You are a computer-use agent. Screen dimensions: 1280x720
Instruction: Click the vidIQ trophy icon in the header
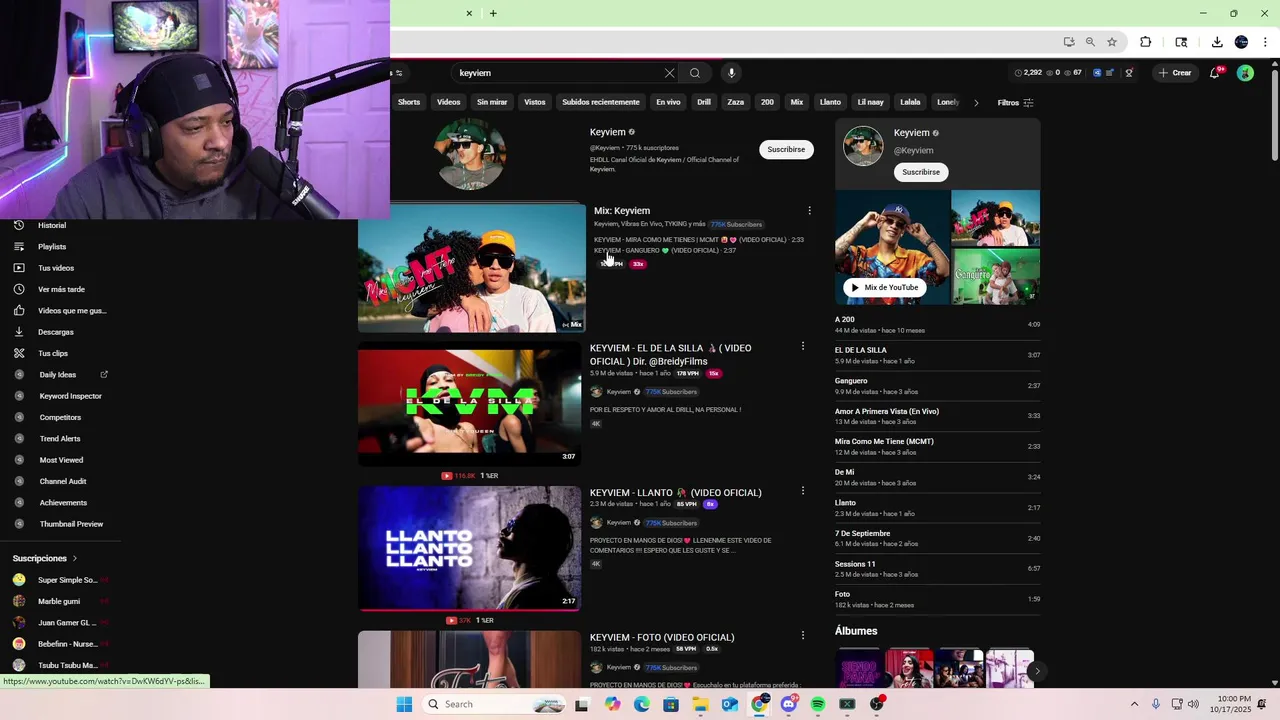point(1129,73)
